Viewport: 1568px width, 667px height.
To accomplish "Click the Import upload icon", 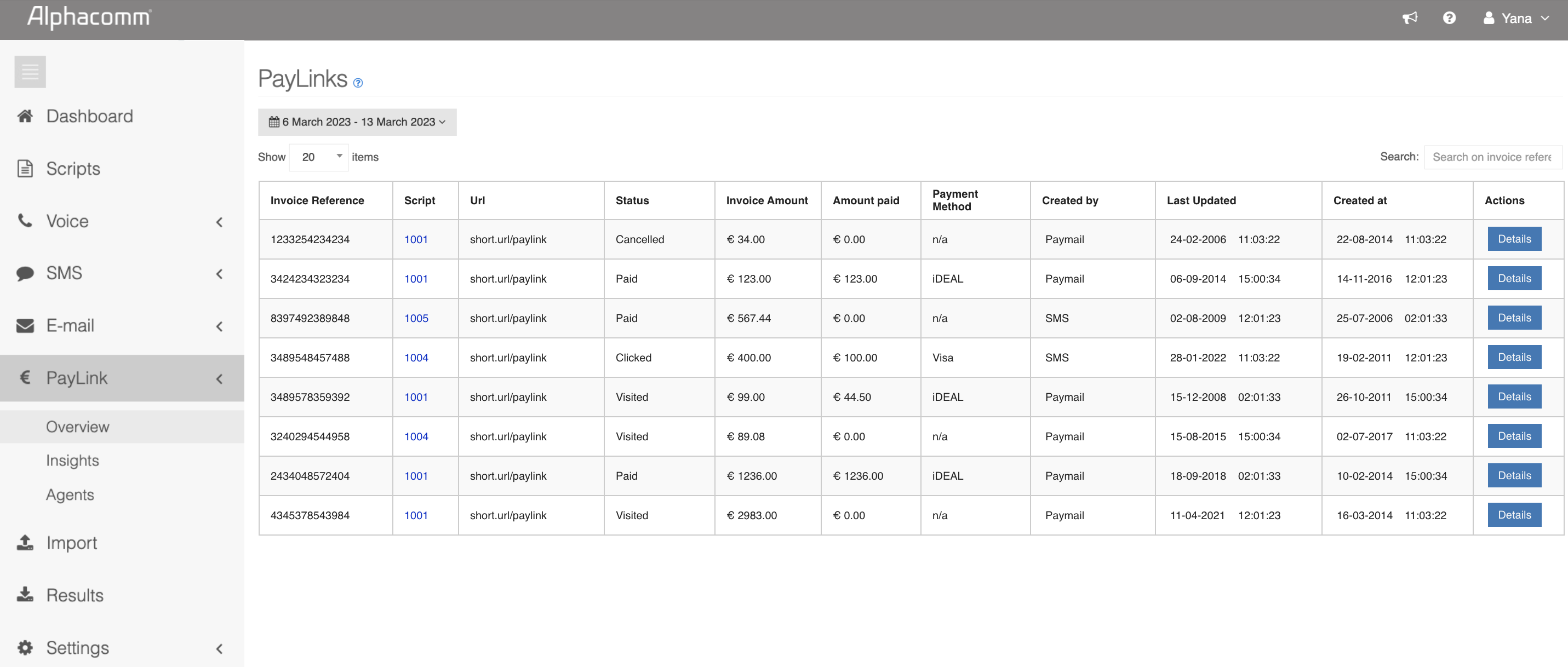I will pyautogui.click(x=25, y=542).
